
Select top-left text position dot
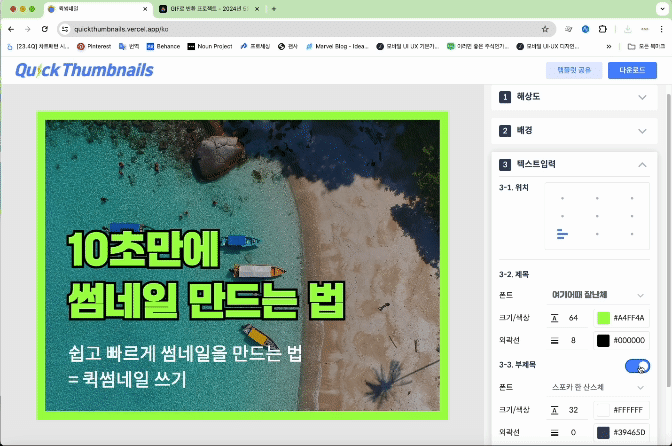(x=562, y=198)
